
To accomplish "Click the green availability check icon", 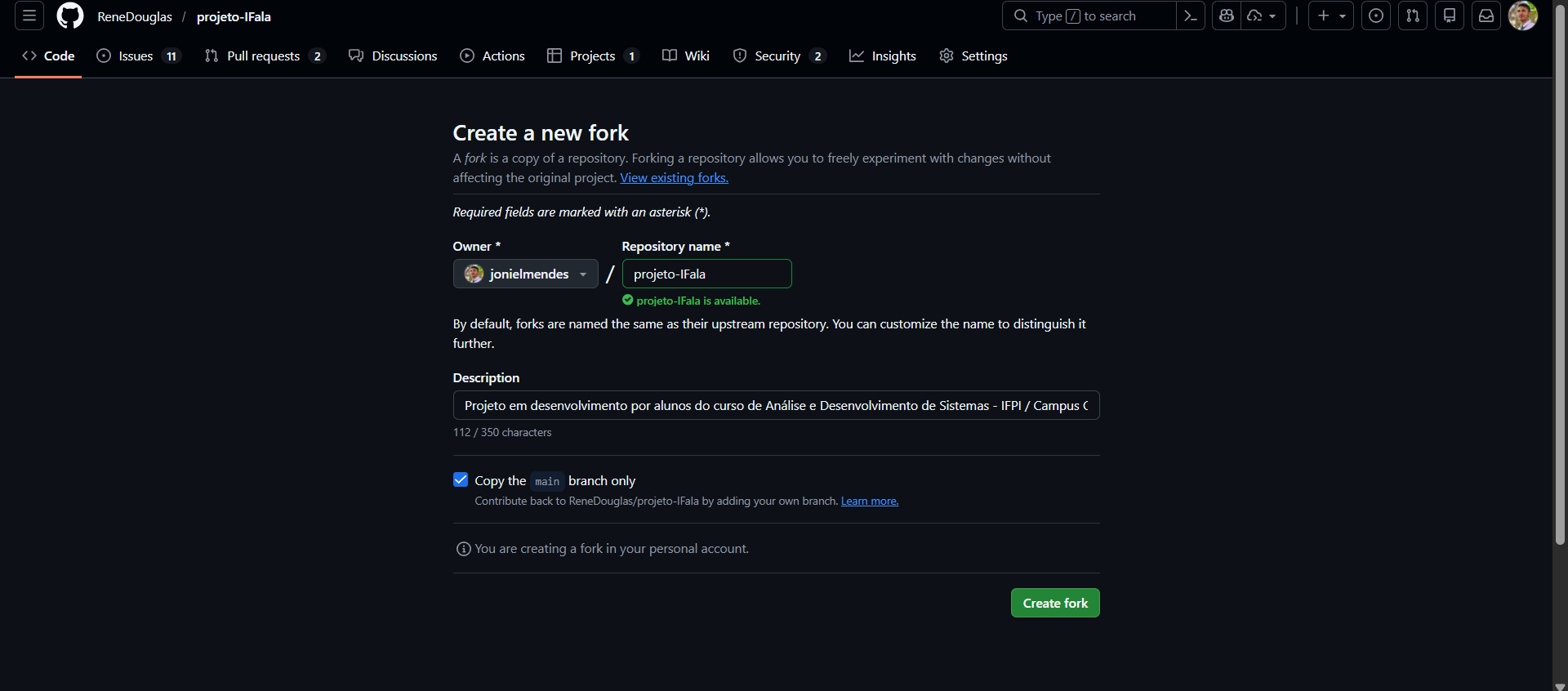I will pyautogui.click(x=628, y=300).
